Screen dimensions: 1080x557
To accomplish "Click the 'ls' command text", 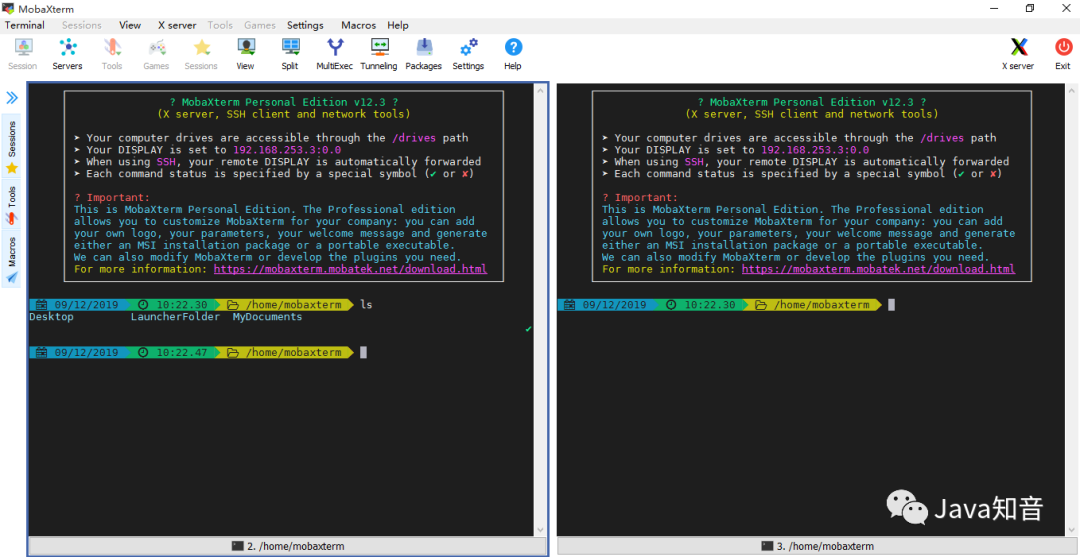I will point(366,304).
